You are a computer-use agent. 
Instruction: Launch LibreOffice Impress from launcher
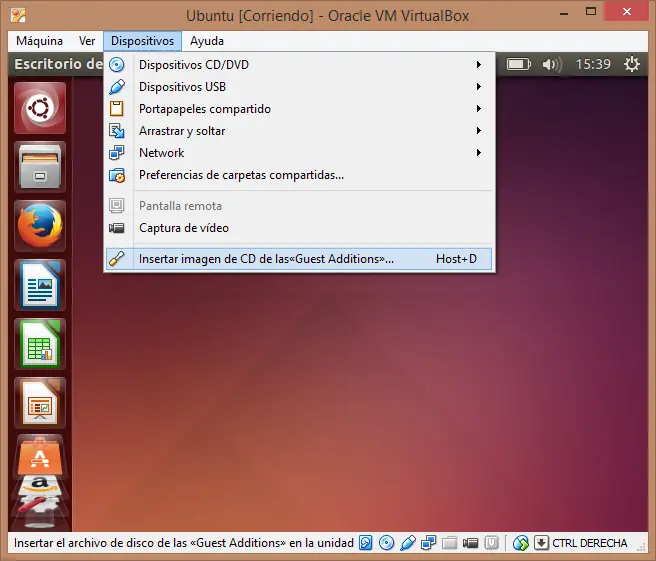(x=40, y=403)
